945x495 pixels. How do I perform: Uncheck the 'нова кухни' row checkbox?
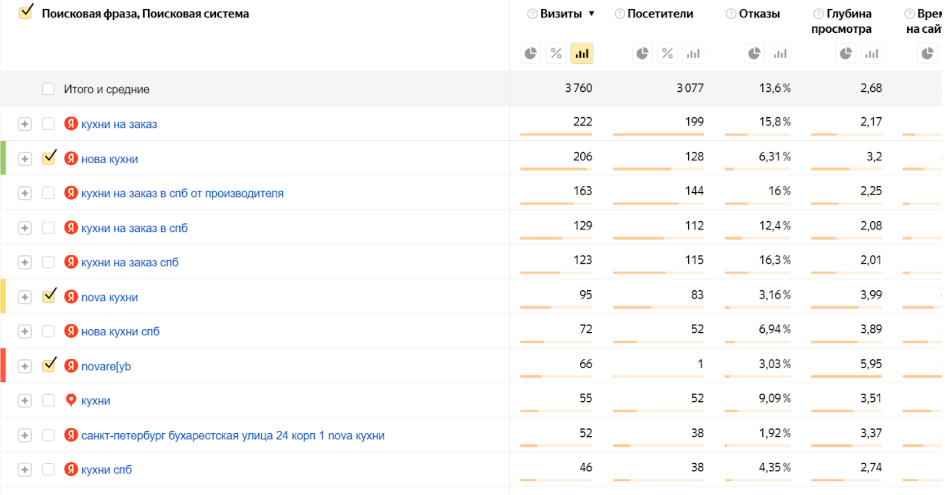pyautogui.click(x=49, y=158)
